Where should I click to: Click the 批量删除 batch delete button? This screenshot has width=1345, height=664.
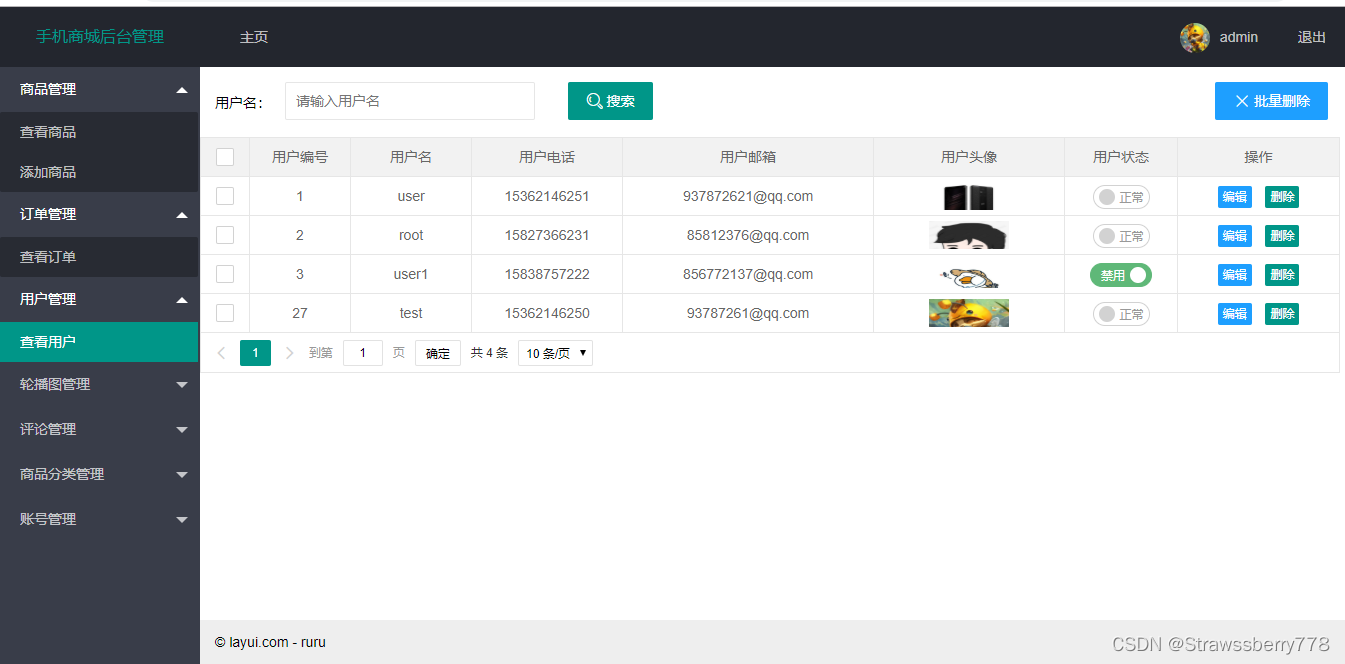1271,101
